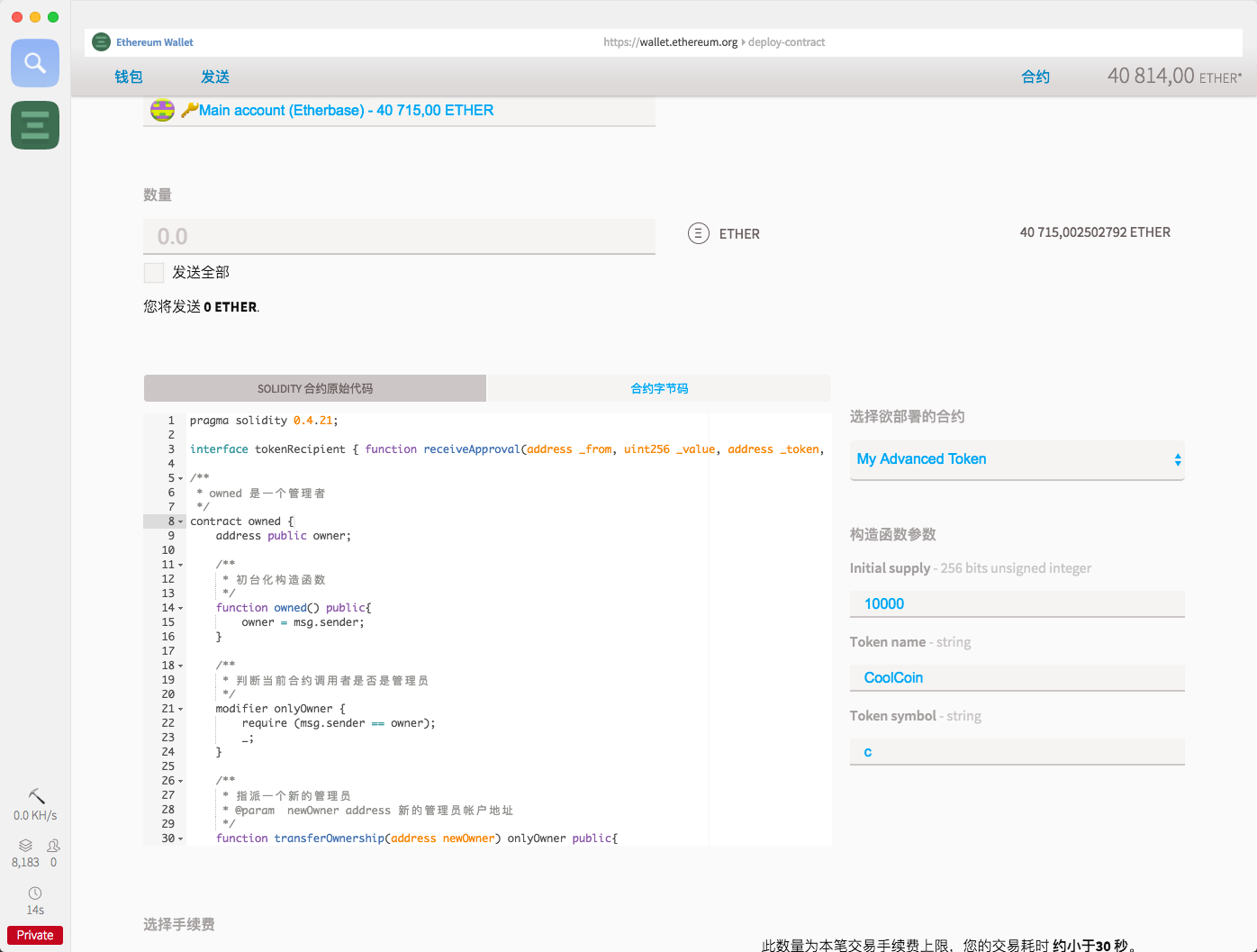The image size is (1257, 952).
Task: Click code line 9 address public owner
Action: point(284,536)
